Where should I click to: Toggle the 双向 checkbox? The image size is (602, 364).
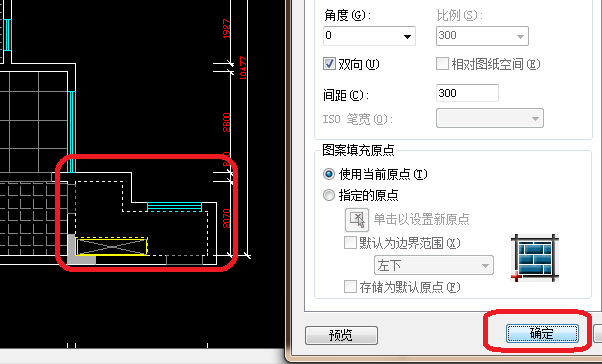(329, 64)
